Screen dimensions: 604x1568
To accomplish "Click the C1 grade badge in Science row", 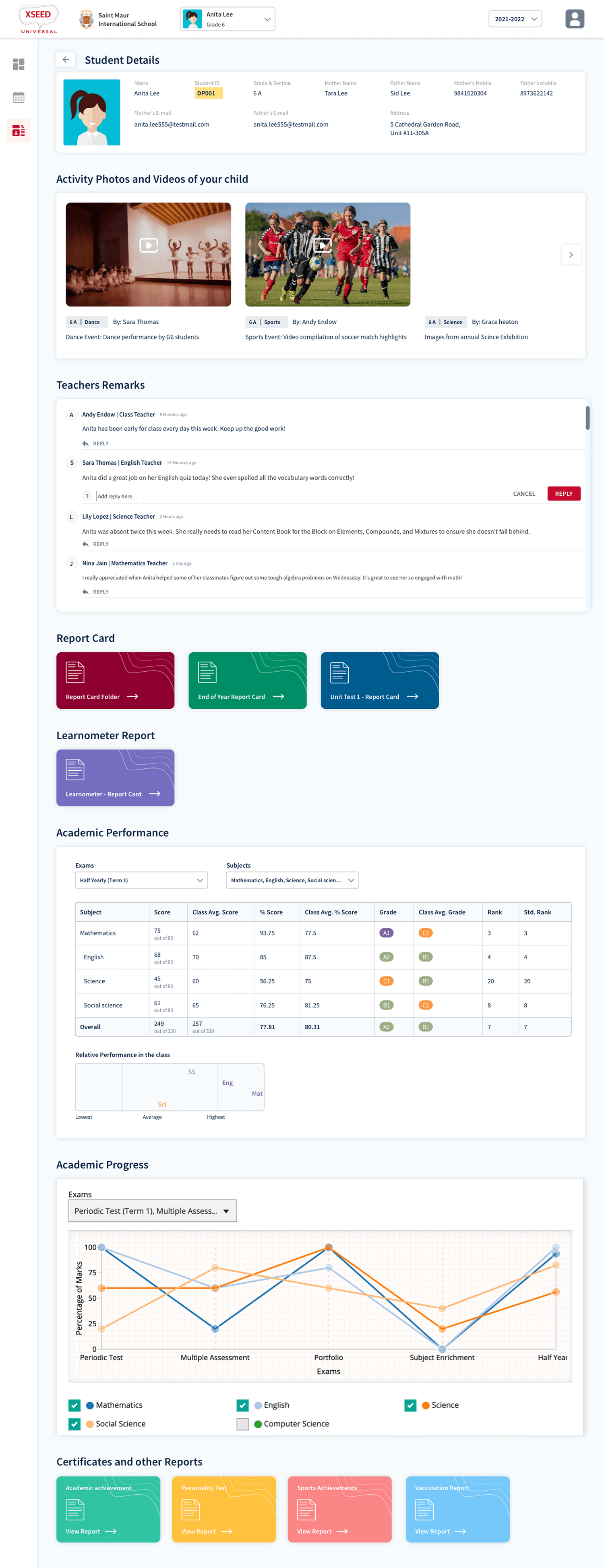I will [386, 981].
